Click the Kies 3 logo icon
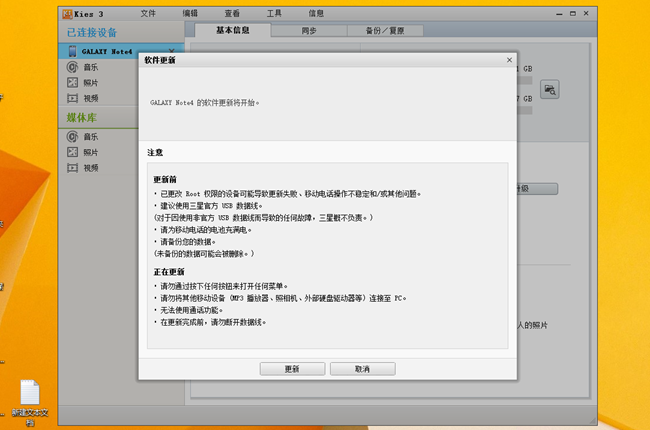The width and height of the screenshot is (650, 430). click(x=67, y=14)
